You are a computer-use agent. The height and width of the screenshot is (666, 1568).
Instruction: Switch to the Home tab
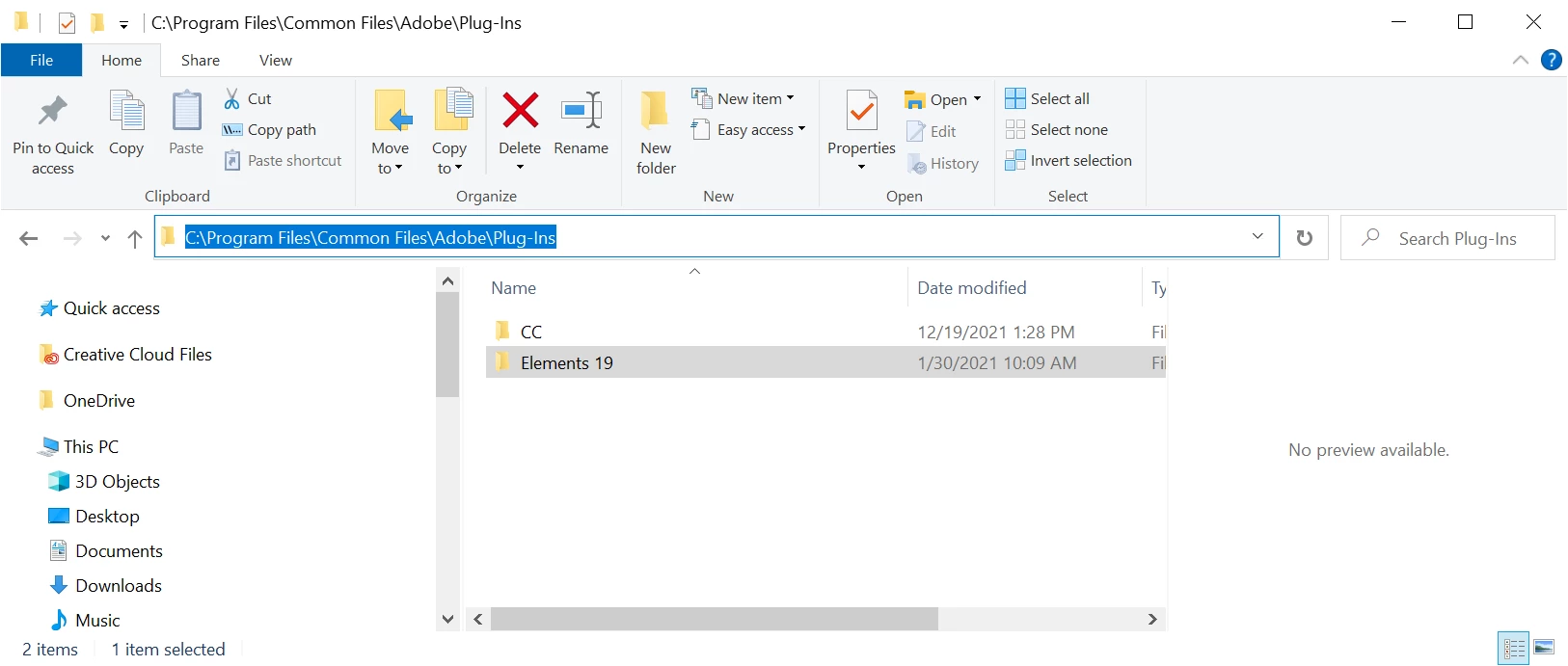pos(122,60)
